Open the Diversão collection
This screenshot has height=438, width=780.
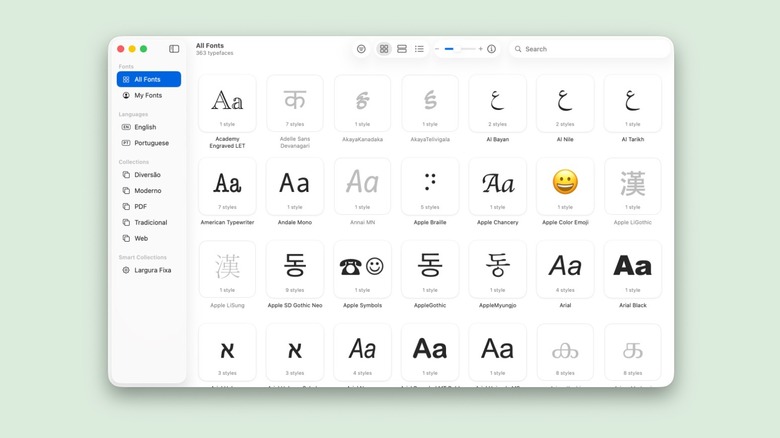pyautogui.click(x=149, y=175)
